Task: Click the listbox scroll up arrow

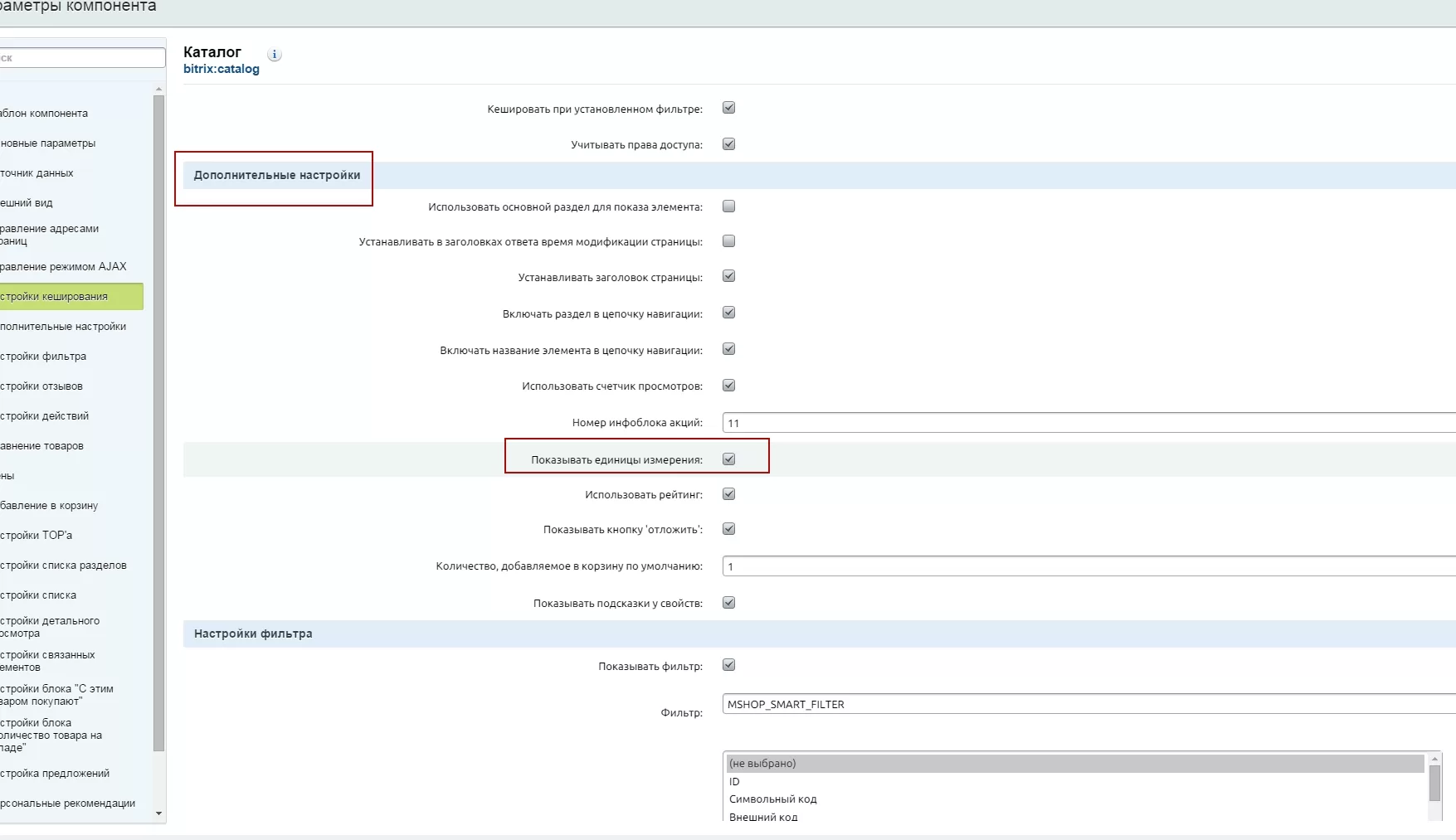Action: pos(1434,760)
